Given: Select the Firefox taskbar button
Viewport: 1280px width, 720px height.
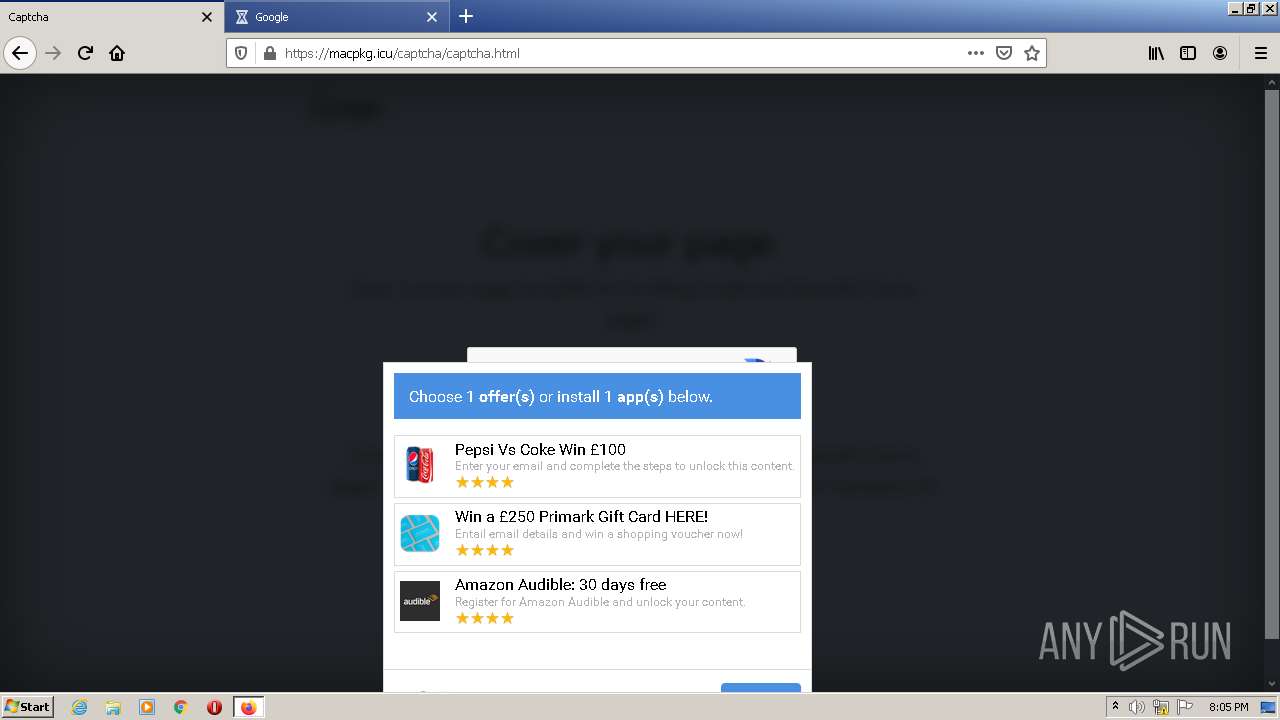Looking at the screenshot, I should pos(249,707).
